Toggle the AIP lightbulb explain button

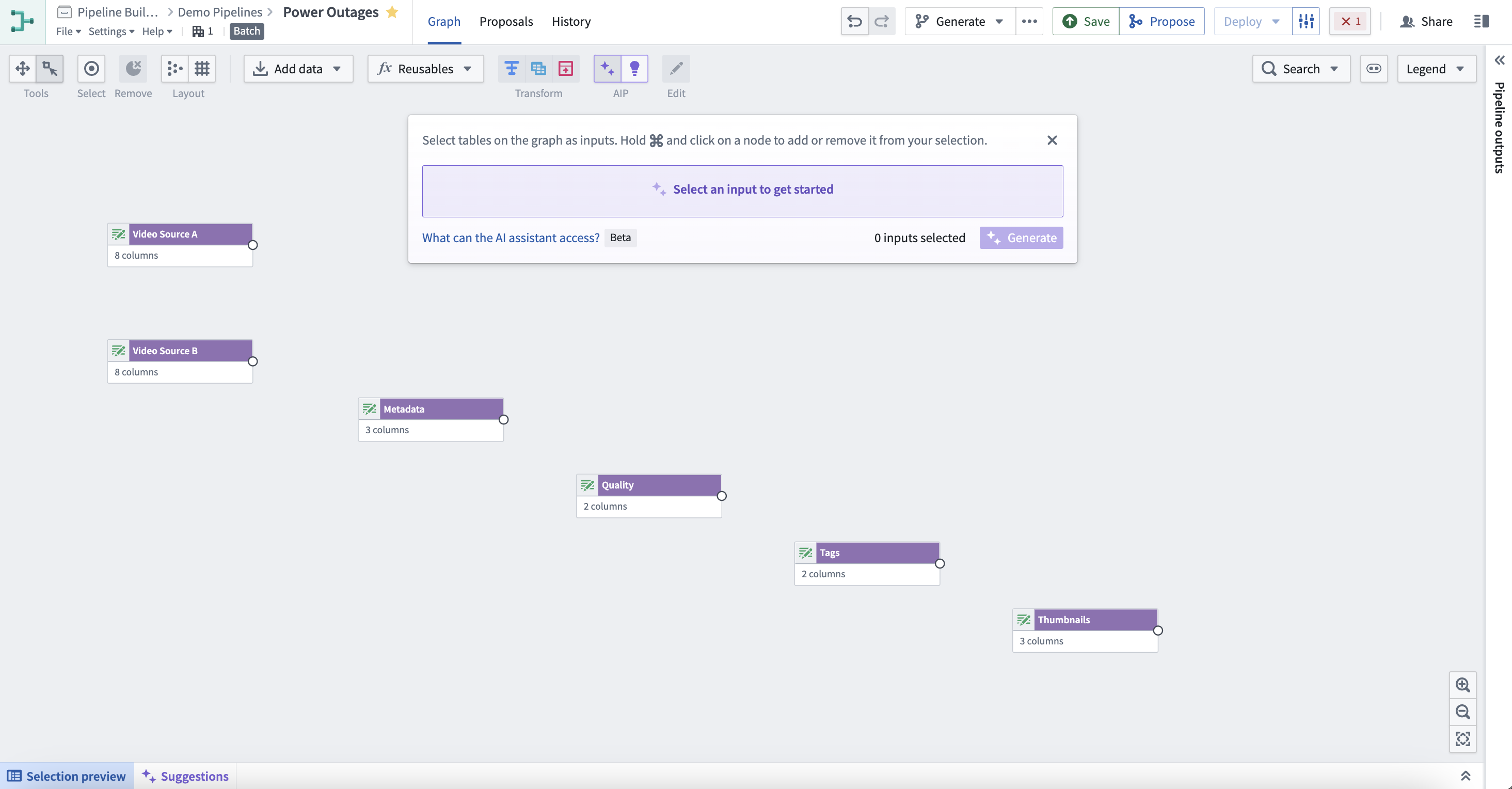(x=634, y=69)
